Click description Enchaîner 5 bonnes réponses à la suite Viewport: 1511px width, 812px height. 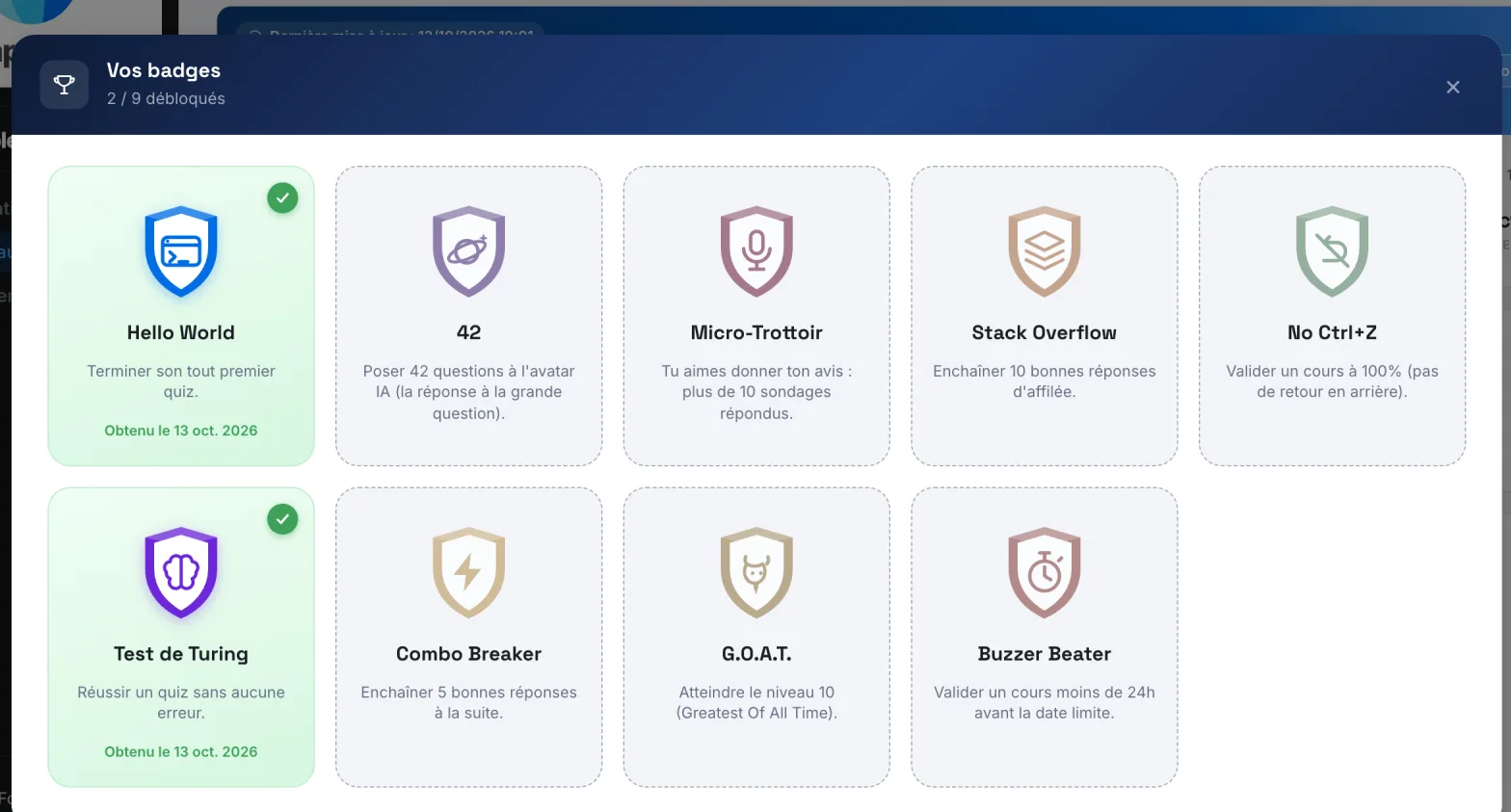pyautogui.click(x=468, y=702)
